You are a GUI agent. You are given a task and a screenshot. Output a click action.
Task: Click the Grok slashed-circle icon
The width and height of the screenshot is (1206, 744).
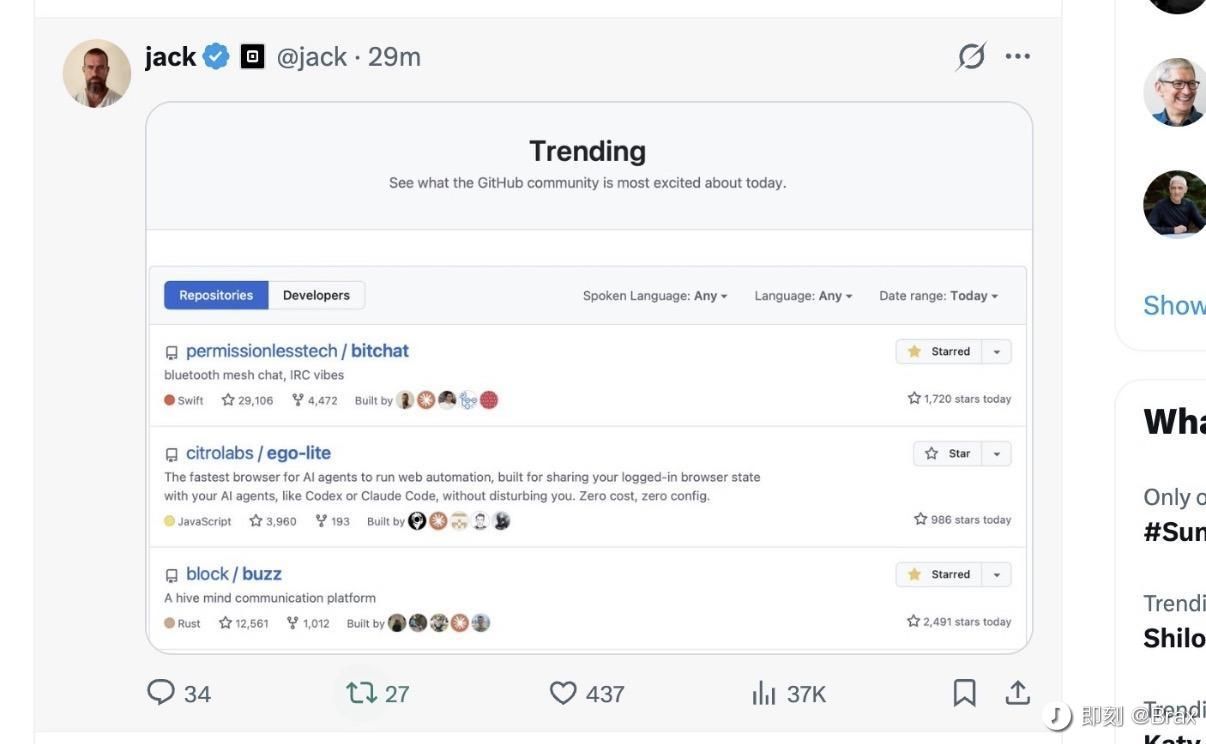pyautogui.click(x=970, y=58)
